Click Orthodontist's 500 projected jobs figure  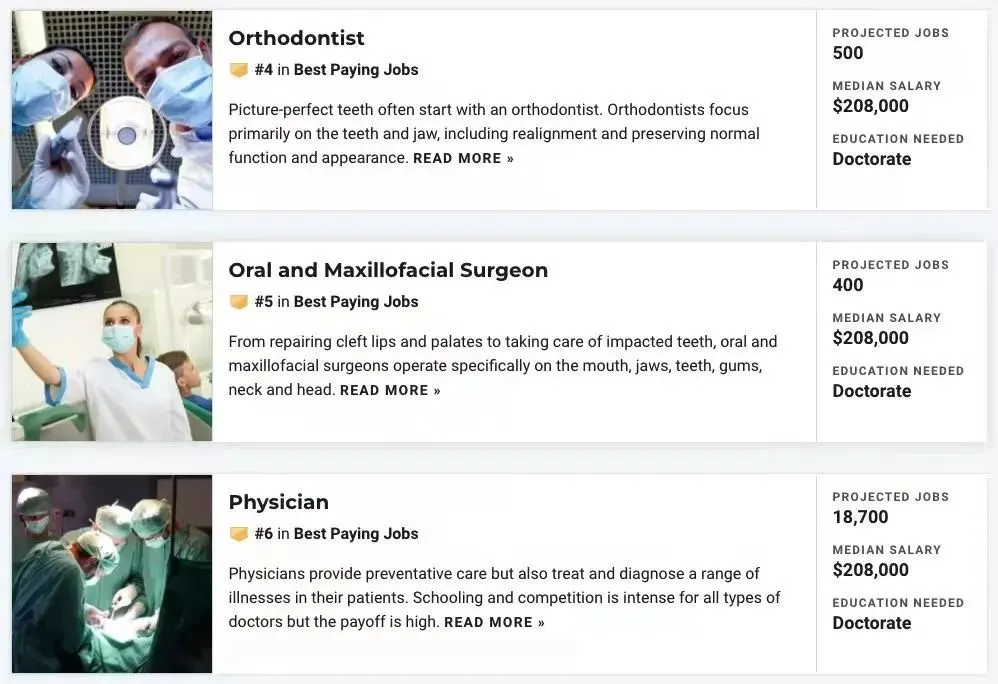coord(847,53)
